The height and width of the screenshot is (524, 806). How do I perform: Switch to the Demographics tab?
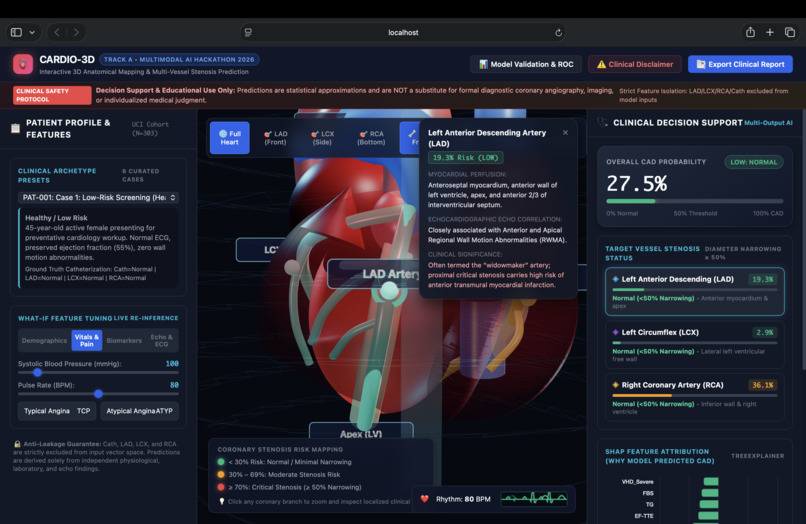click(44, 340)
